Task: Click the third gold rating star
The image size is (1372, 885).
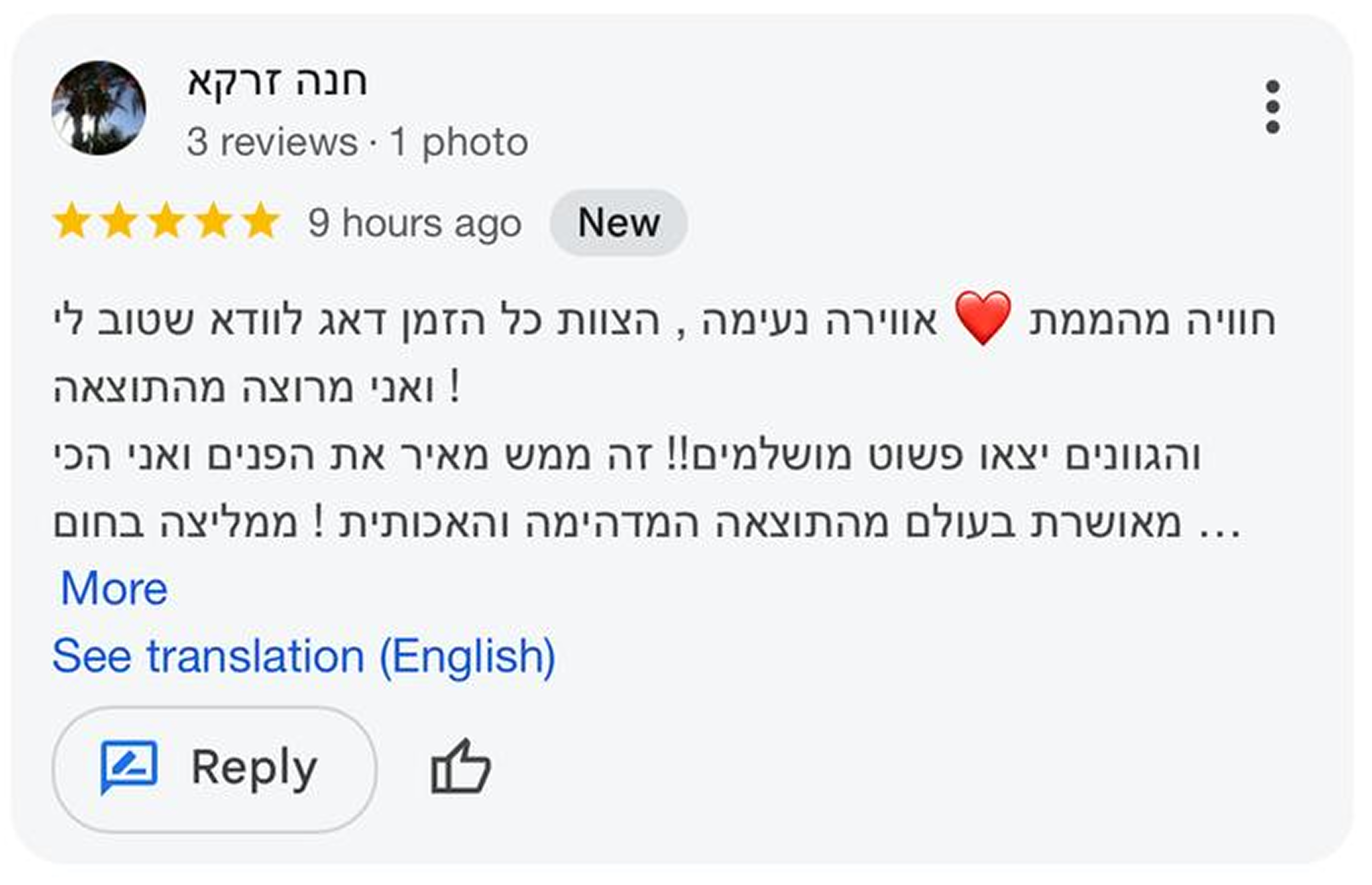Action: (x=167, y=221)
